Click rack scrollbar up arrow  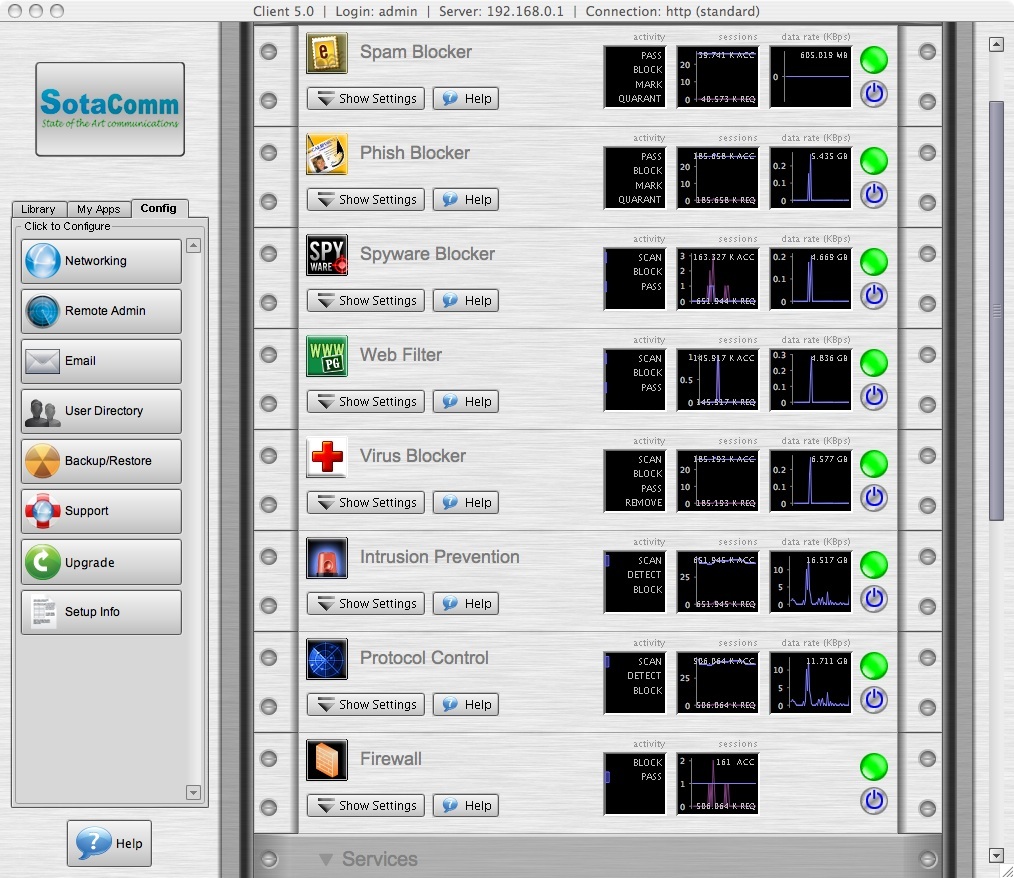tap(996, 44)
